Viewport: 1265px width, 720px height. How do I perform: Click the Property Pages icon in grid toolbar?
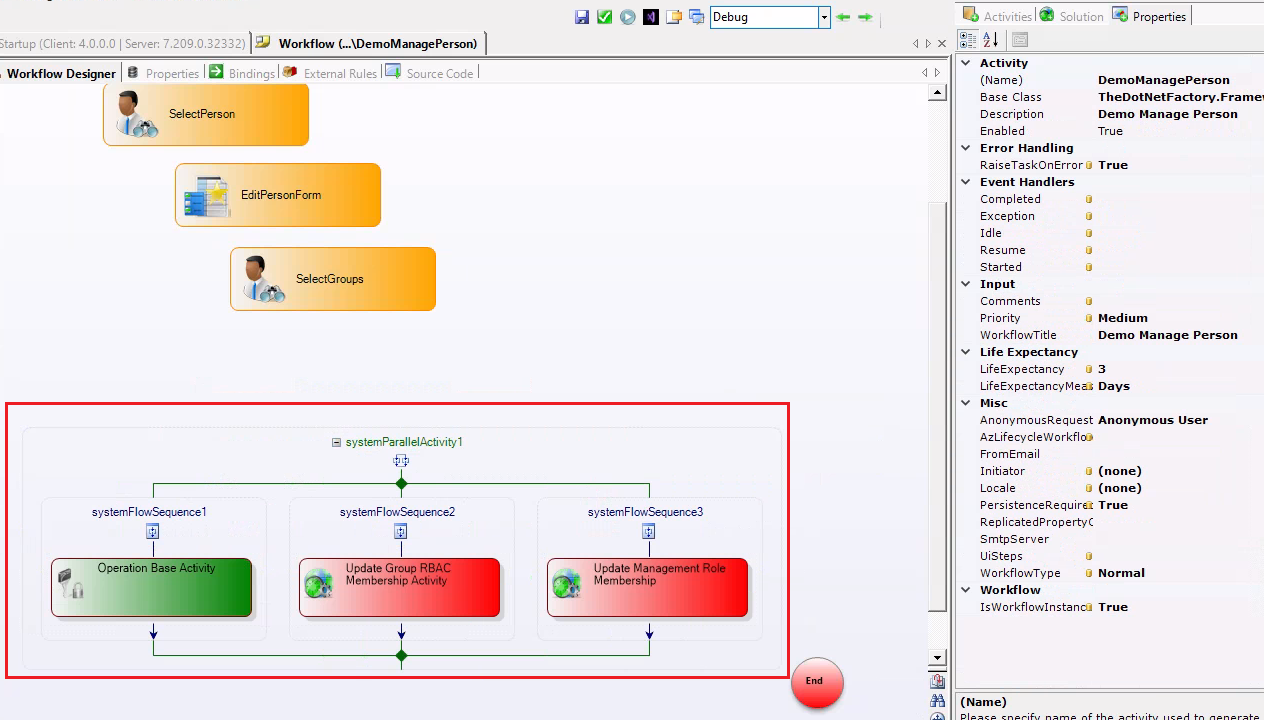pyautogui.click(x=1019, y=40)
